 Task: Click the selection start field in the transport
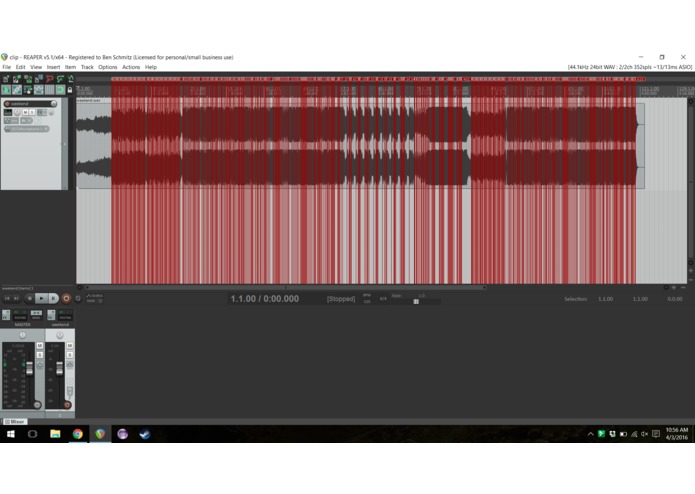click(605, 299)
